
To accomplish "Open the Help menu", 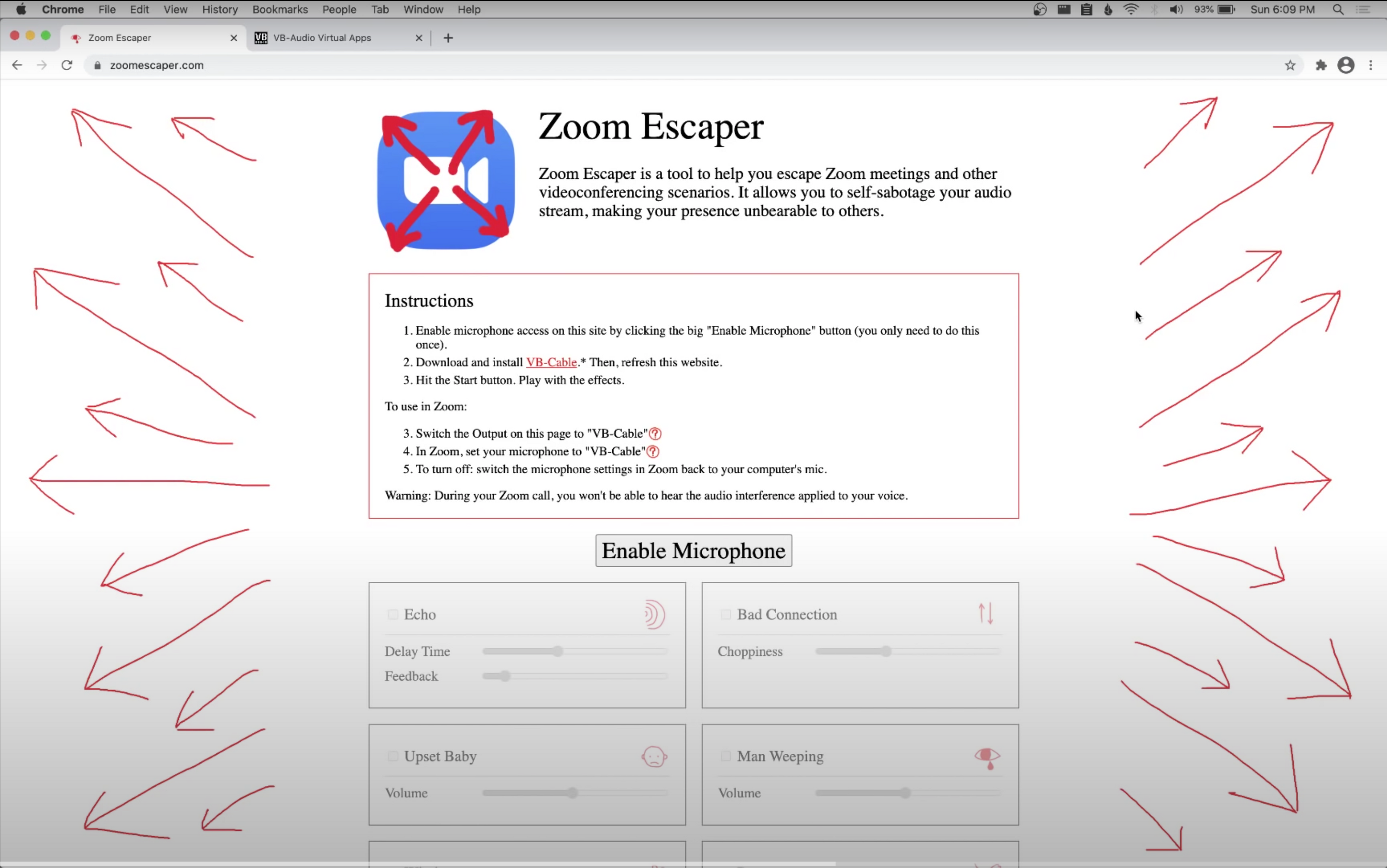I will tap(468, 9).
